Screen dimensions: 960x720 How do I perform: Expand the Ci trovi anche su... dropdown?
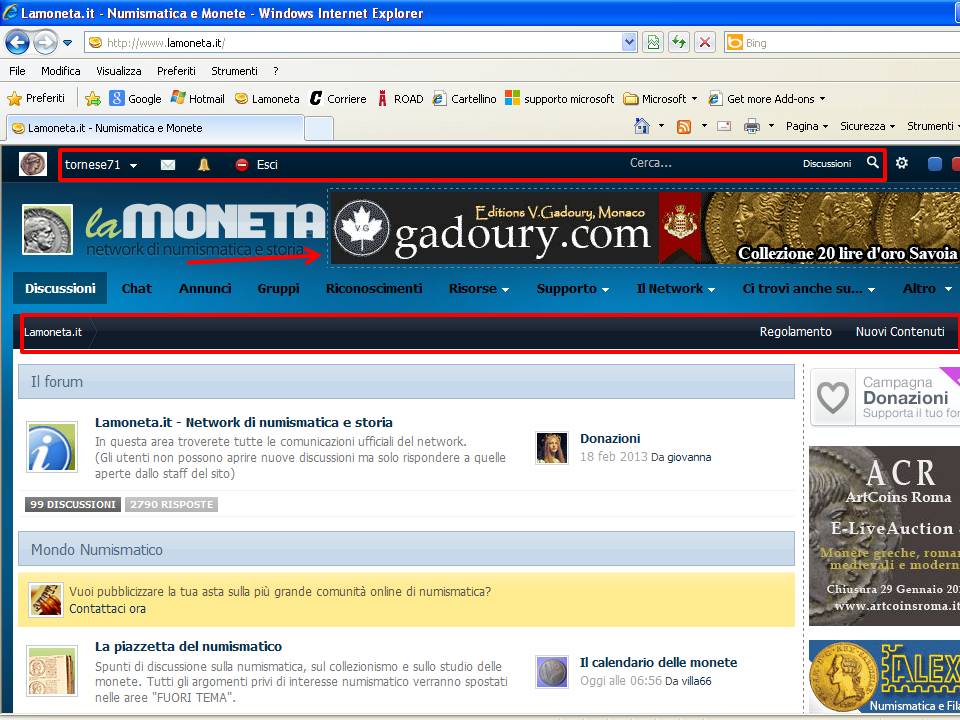click(x=809, y=288)
